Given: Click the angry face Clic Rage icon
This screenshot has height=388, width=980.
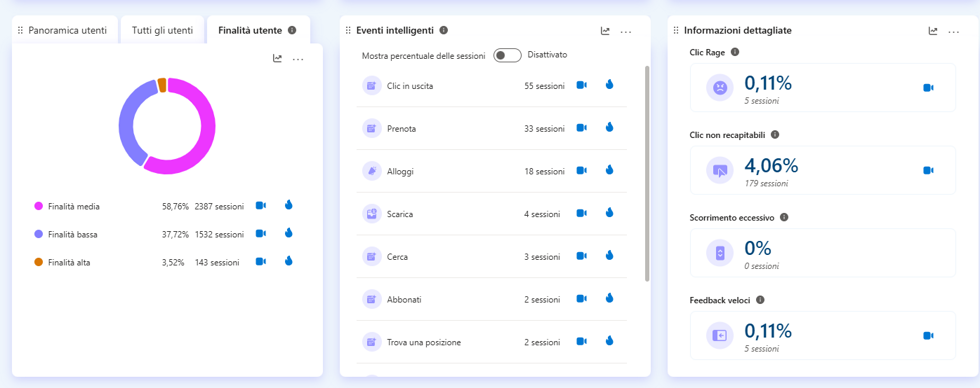Looking at the screenshot, I should coord(720,87).
